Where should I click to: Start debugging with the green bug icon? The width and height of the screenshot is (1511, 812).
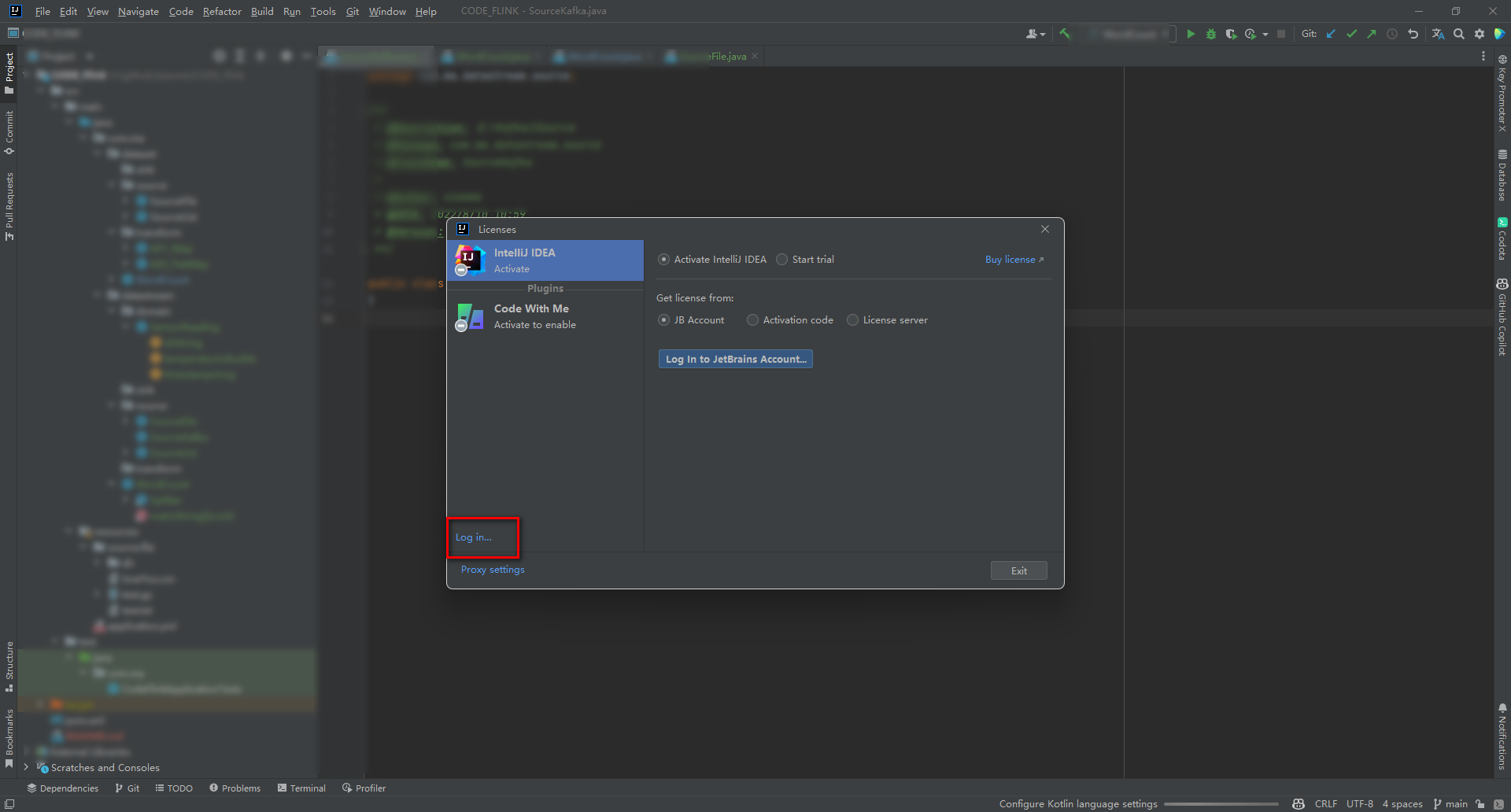click(x=1211, y=34)
